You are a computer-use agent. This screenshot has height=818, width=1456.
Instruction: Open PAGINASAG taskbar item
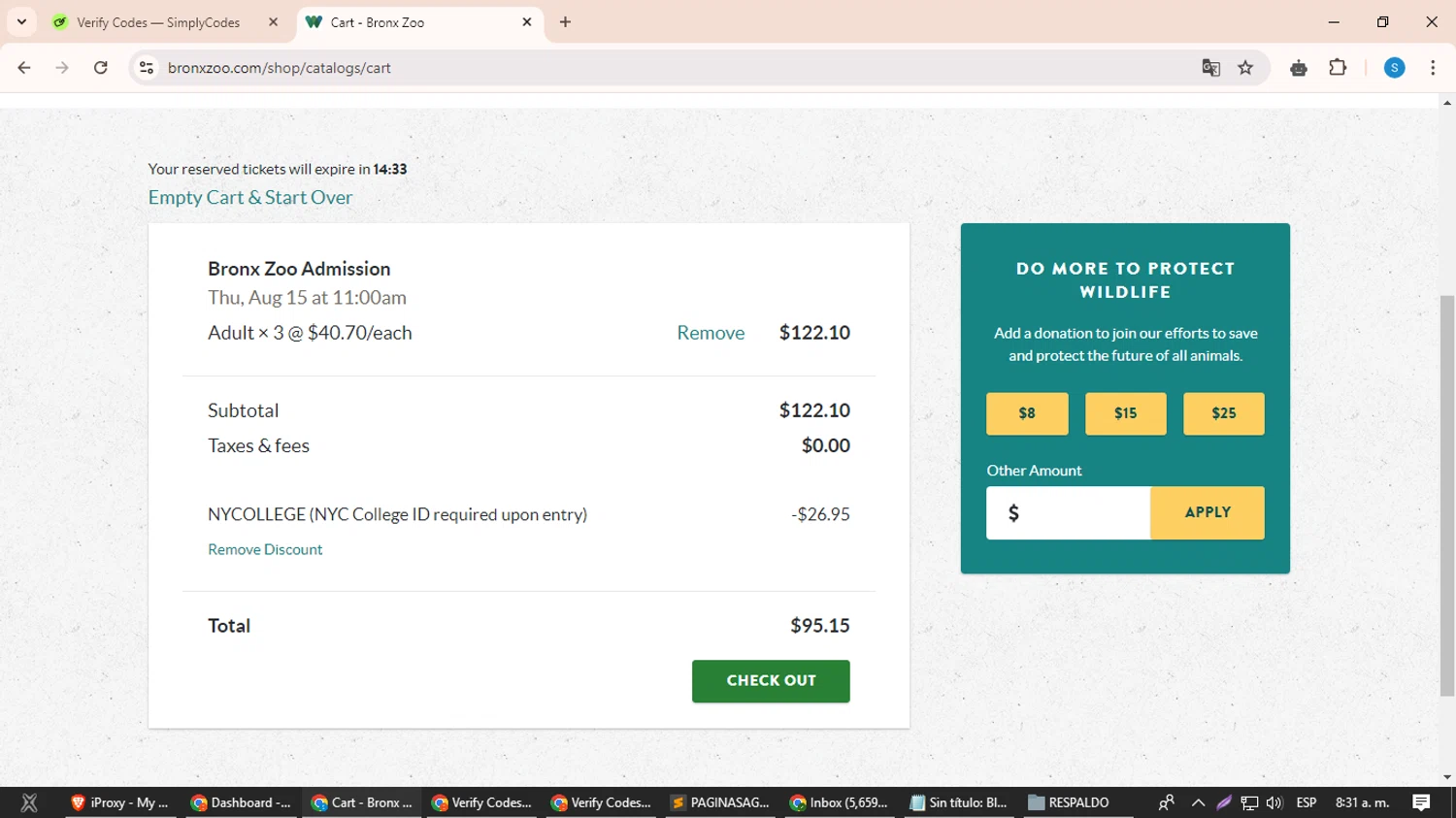[720, 802]
